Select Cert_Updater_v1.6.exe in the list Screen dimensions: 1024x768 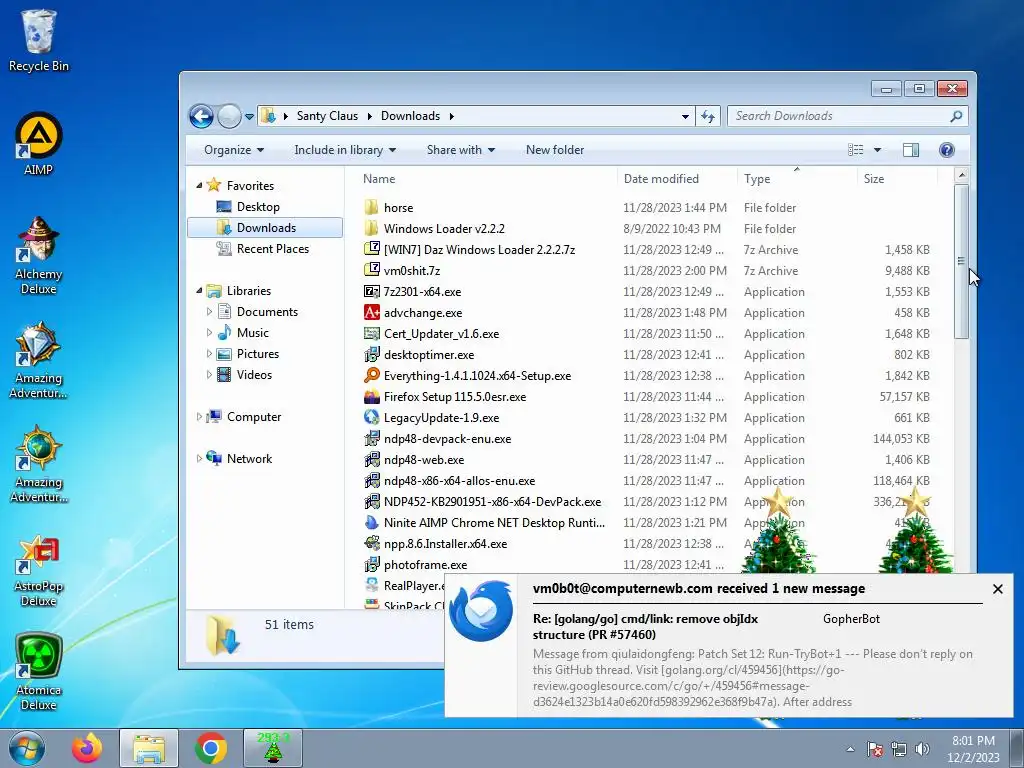tap(432, 334)
